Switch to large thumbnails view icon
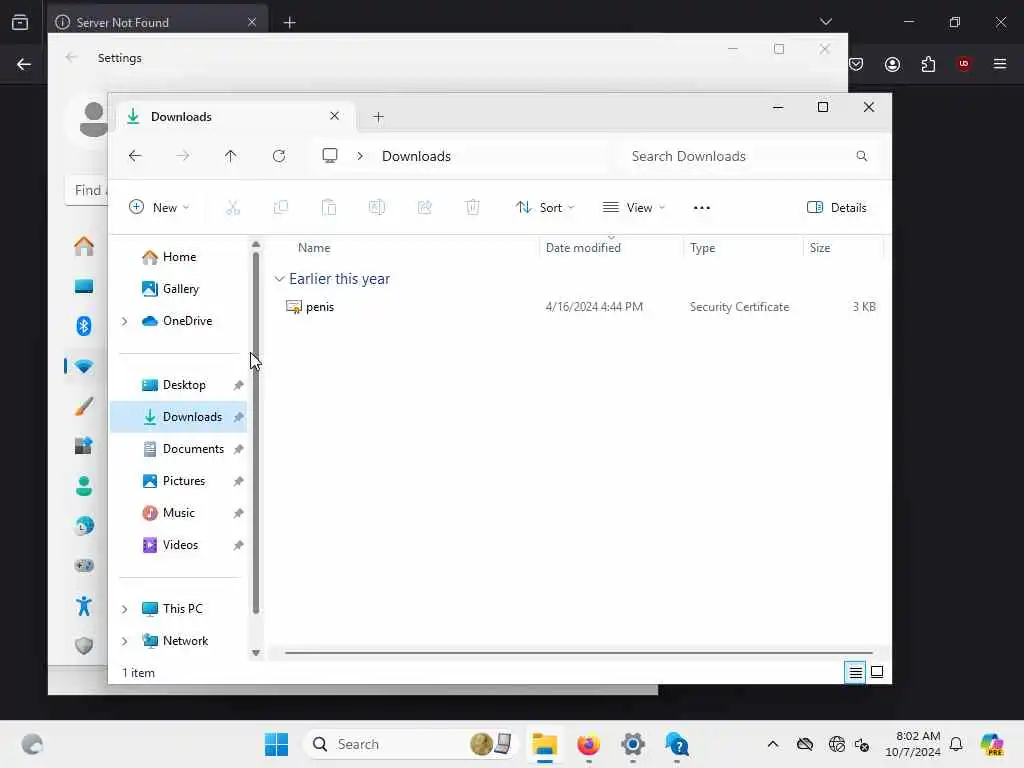 [x=877, y=672]
